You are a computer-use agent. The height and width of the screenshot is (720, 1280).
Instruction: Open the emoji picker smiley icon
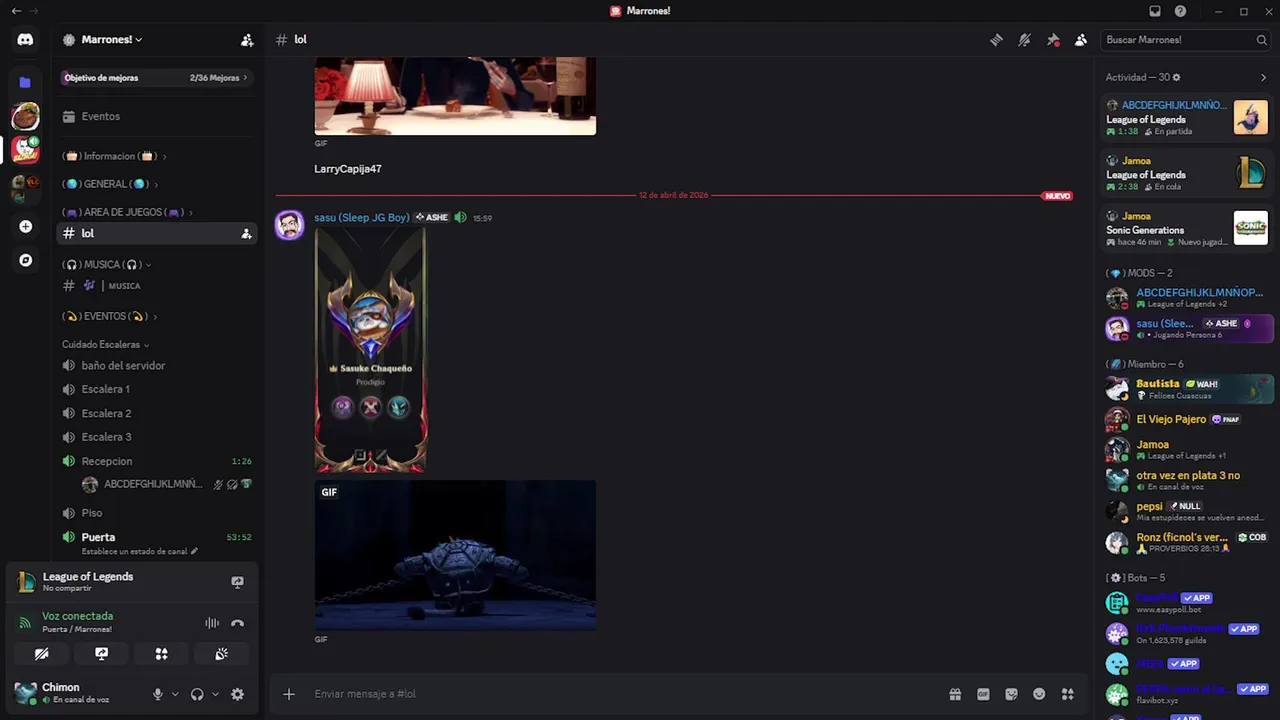[1039, 694]
